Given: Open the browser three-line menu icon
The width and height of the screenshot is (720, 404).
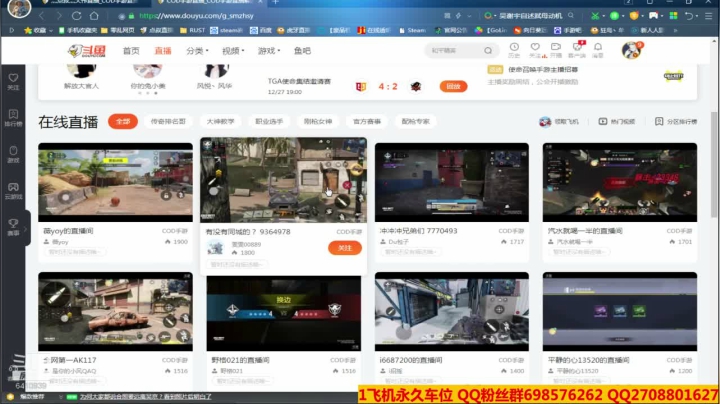Looking at the screenshot, I should click(709, 16).
